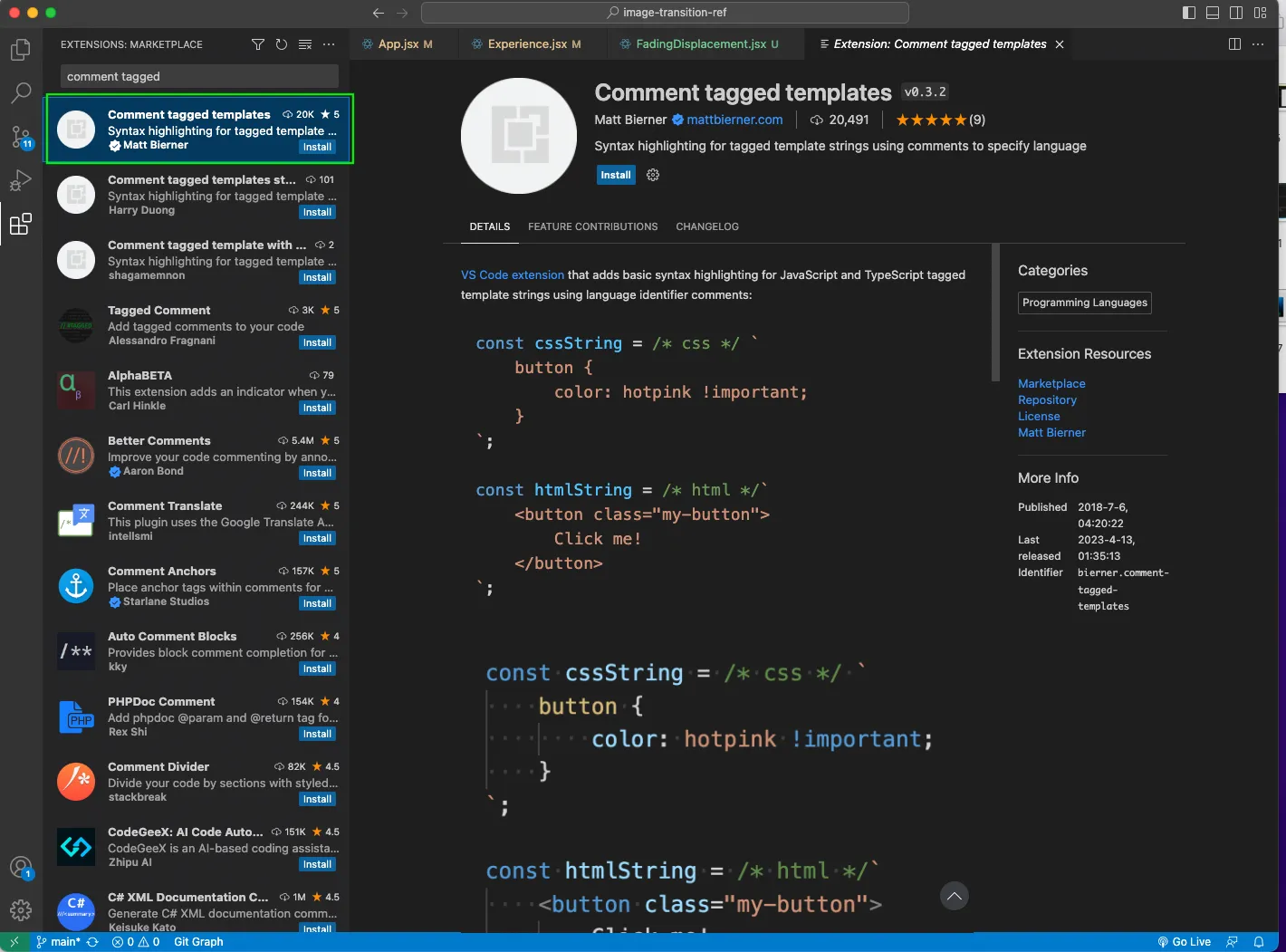
Task: Open the extension's large logo image
Action: 519,136
